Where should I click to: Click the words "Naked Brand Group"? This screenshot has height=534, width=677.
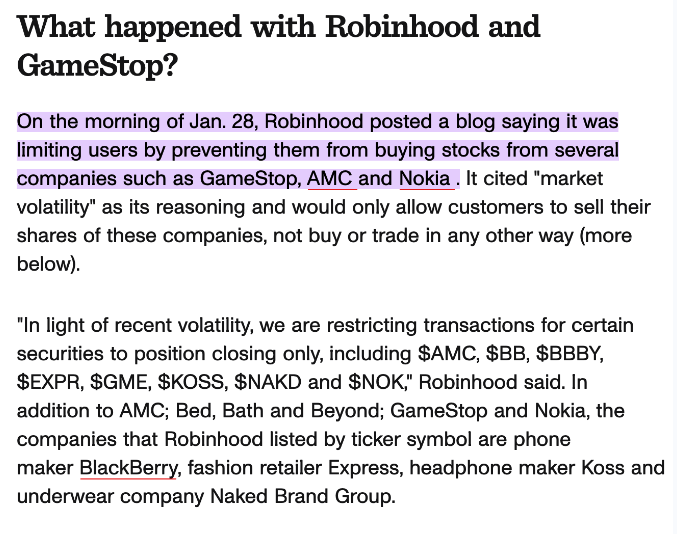point(302,496)
